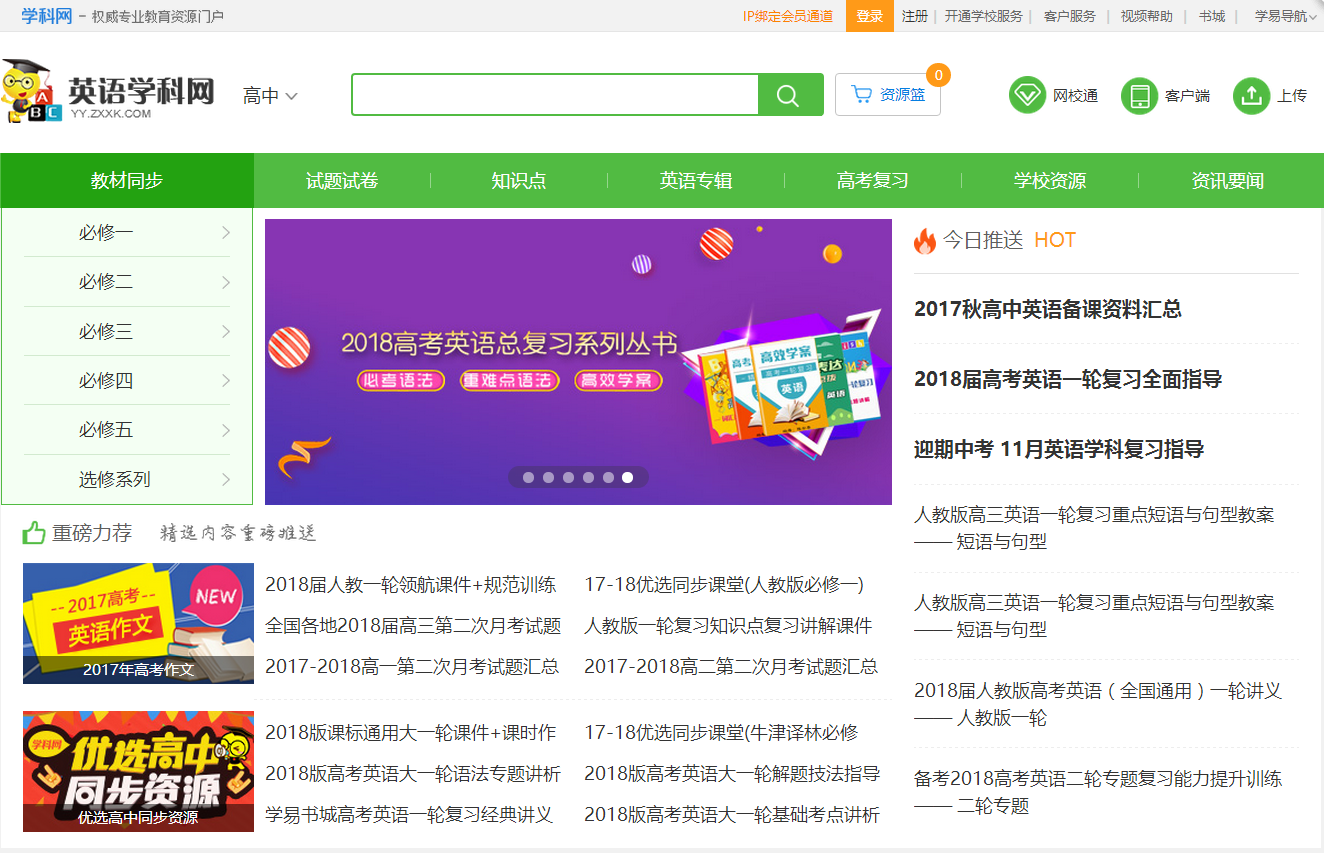This screenshot has width=1324, height=853.
Task: Click the search magnifier button
Action: tap(790, 95)
